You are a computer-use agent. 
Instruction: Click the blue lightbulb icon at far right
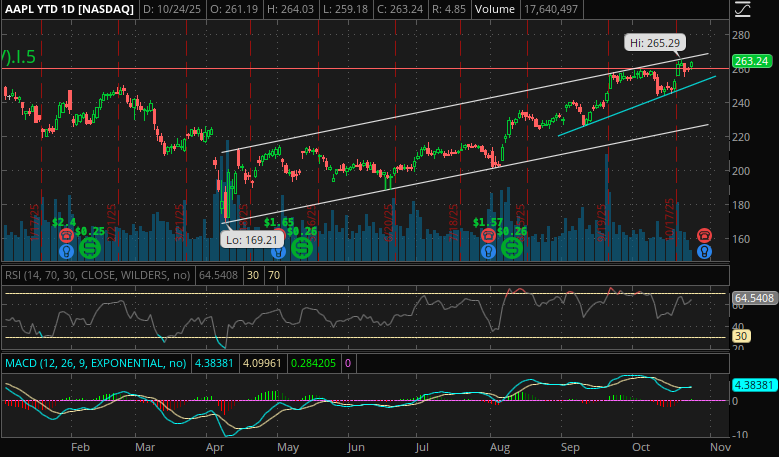click(x=704, y=251)
